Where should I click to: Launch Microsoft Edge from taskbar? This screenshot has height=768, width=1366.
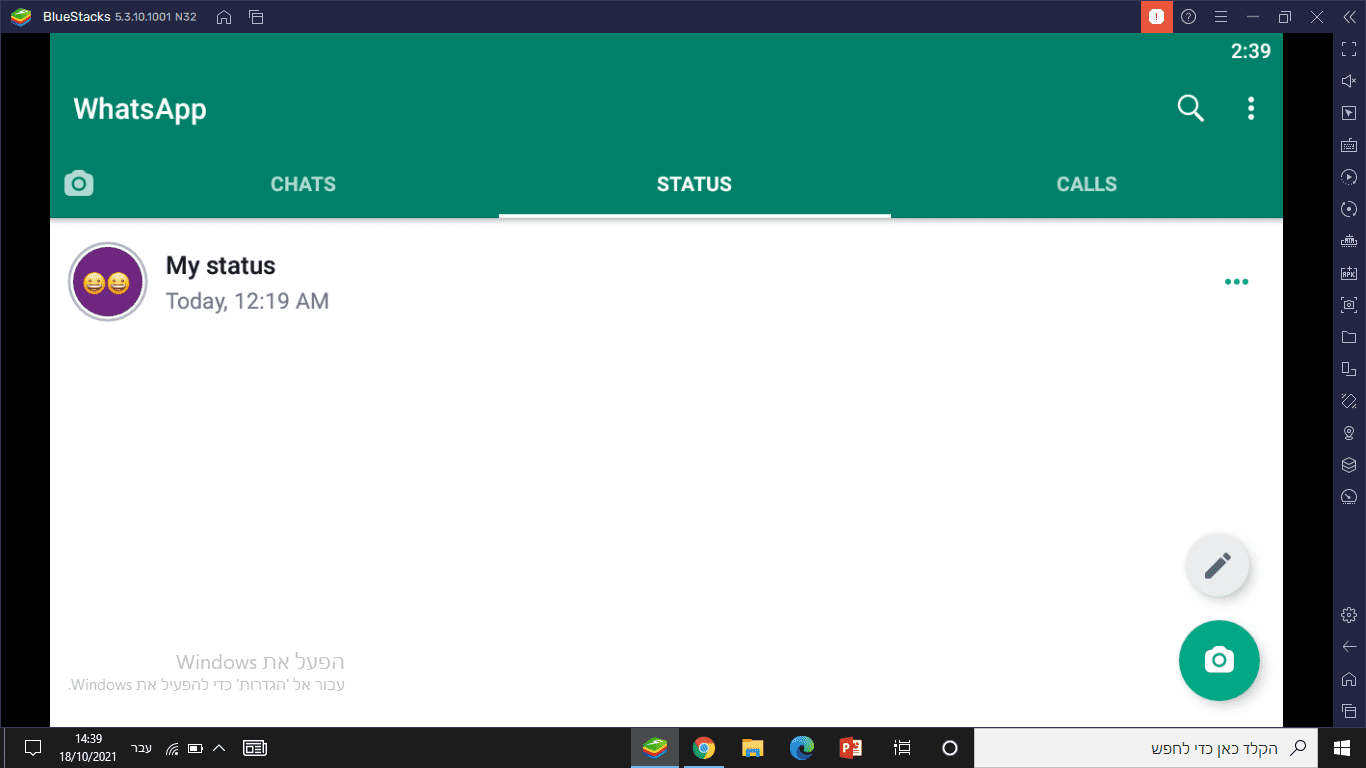coord(801,748)
